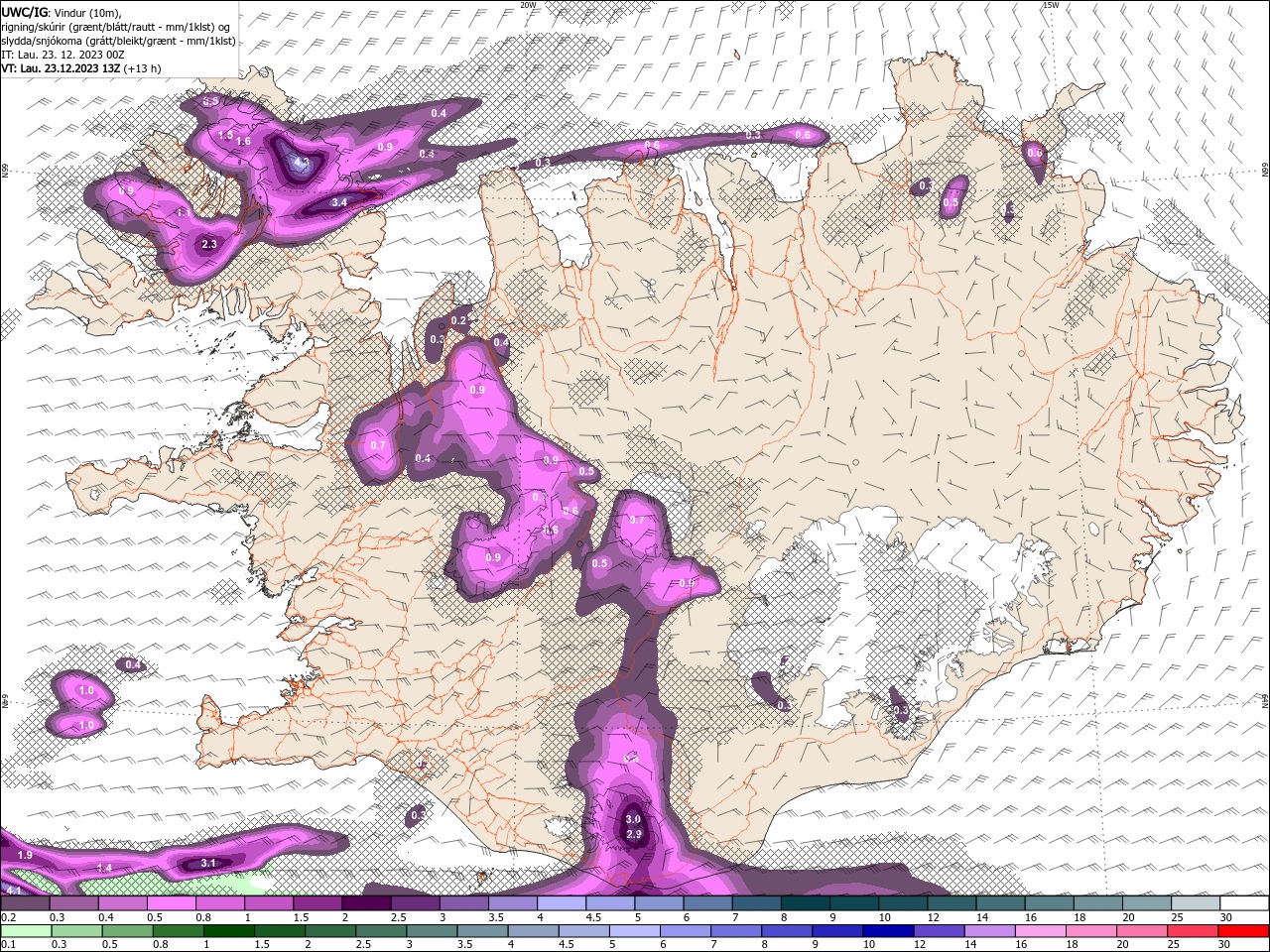
Task: Choose the bright red rain swatch above 30
Action: (x=1243, y=930)
